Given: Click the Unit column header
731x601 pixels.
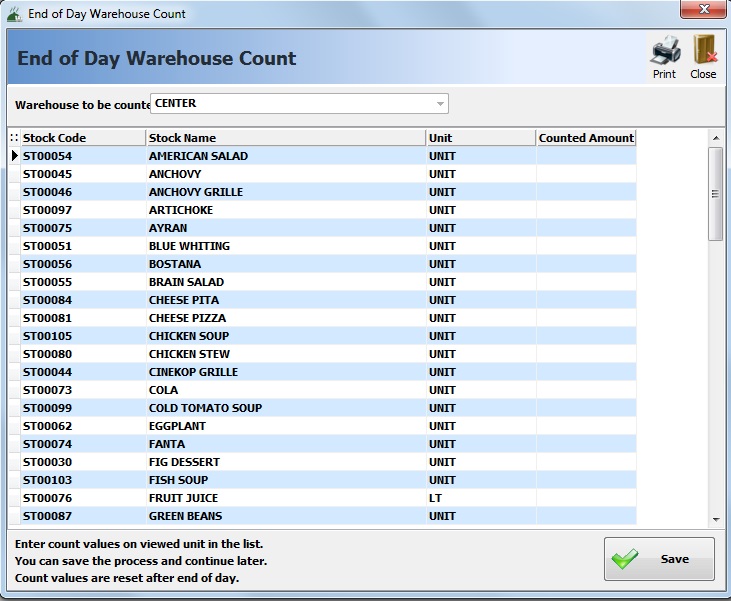Looking at the screenshot, I should [x=481, y=138].
